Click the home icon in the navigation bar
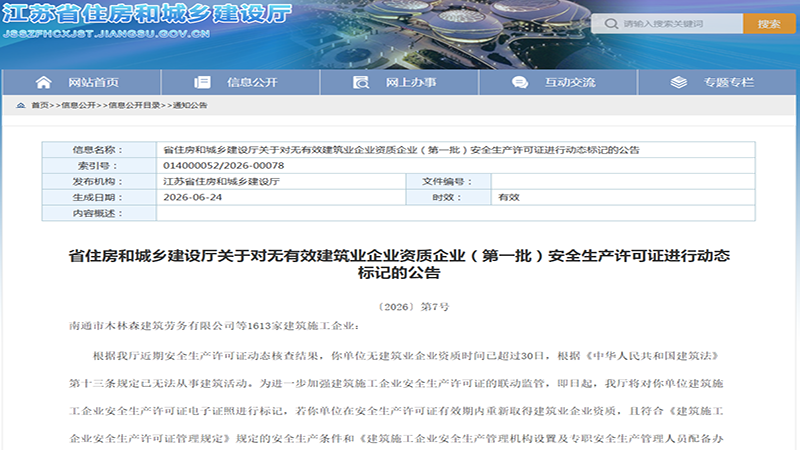 [x=43, y=82]
